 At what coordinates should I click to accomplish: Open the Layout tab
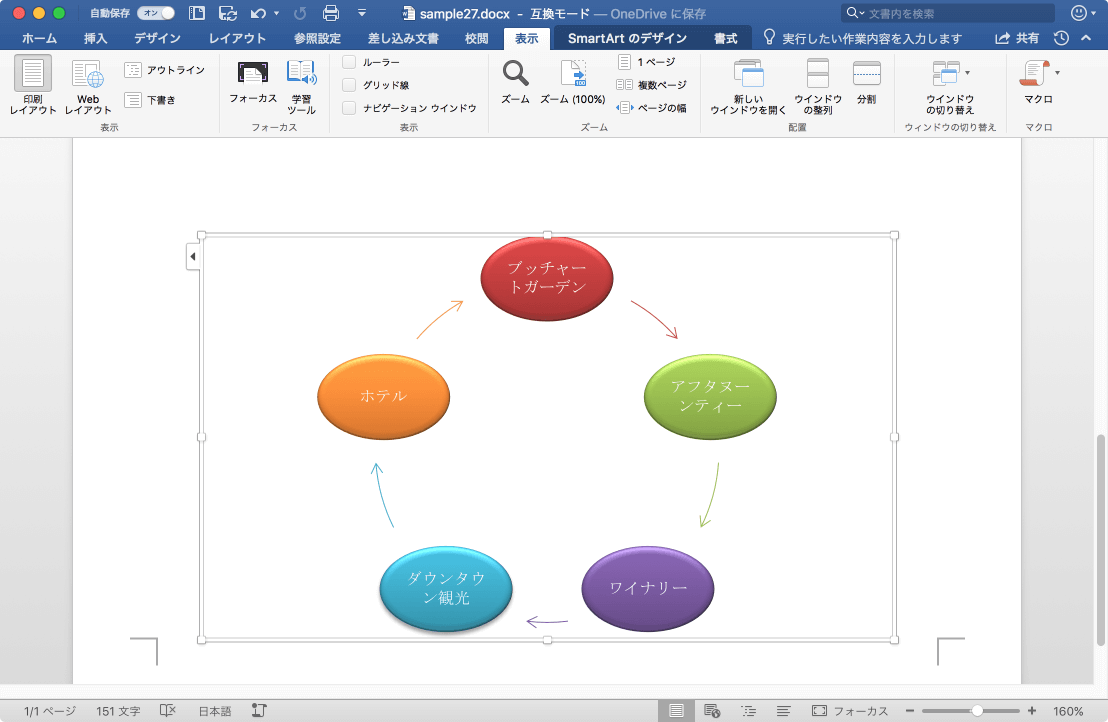(x=237, y=38)
